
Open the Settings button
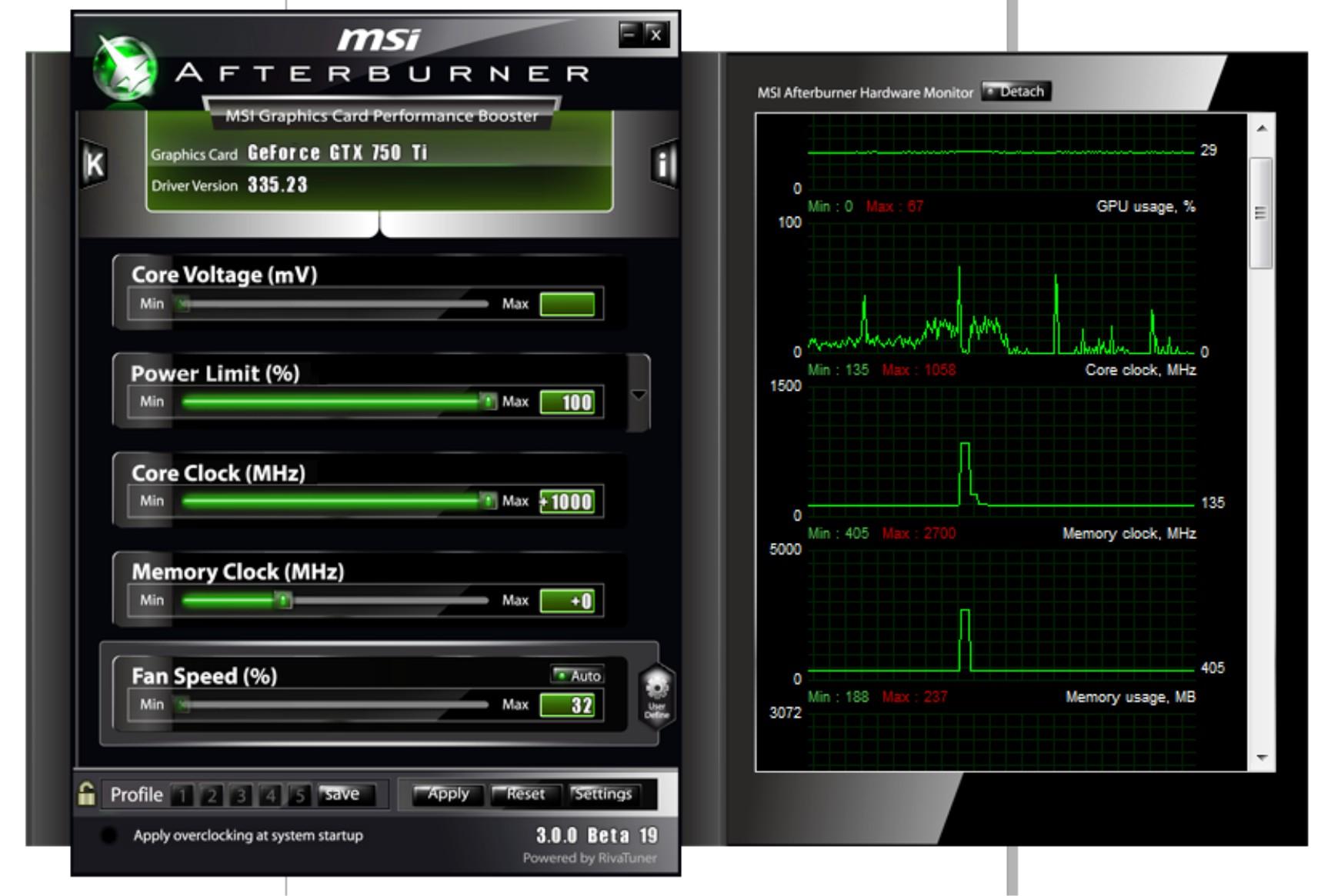pos(603,794)
